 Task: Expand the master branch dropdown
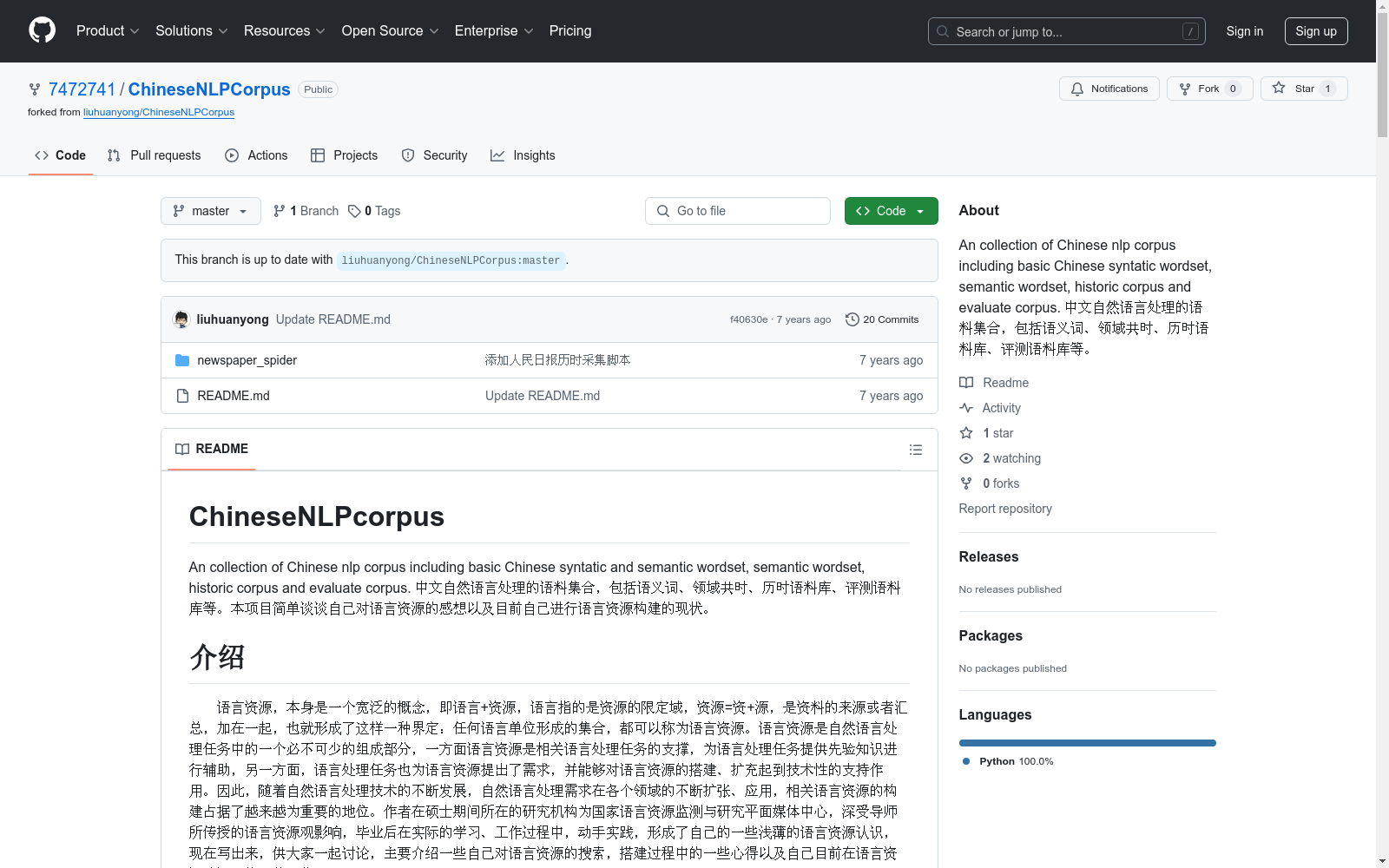point(211,211)
